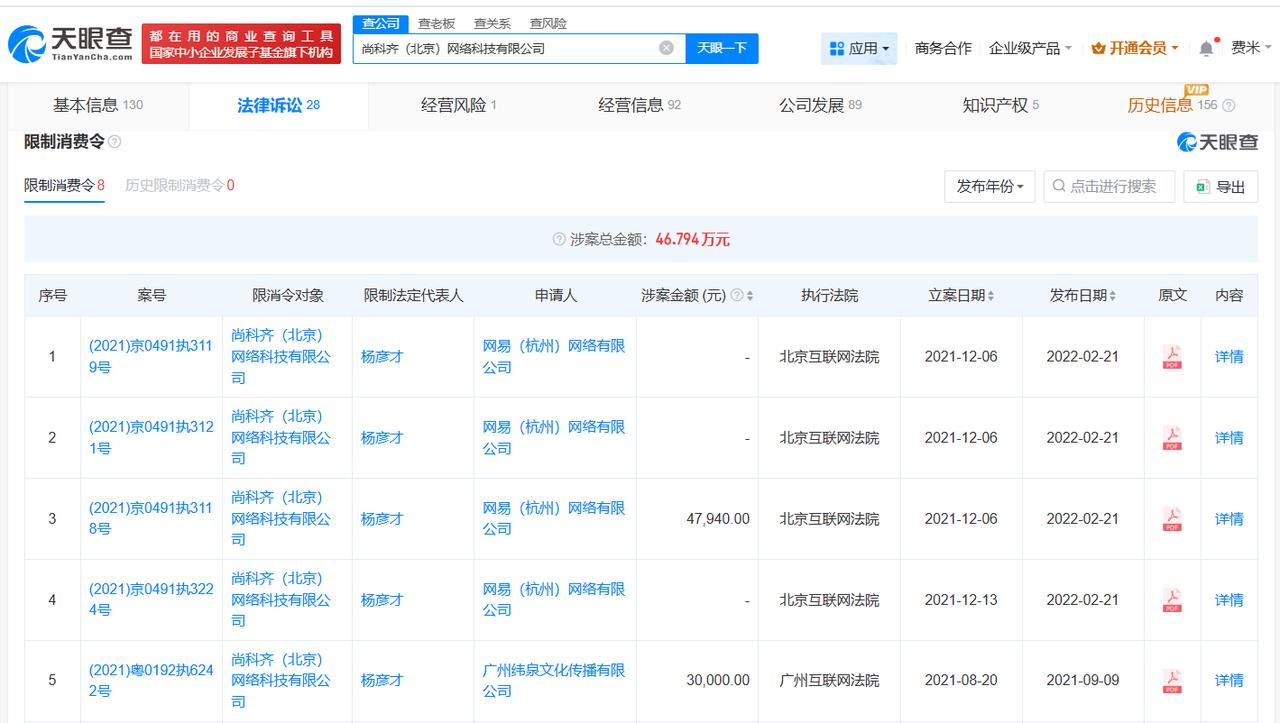This screenshot has height=723, width=1280.
Task: Select total amount 46.794万元
Action: click(x=693, y=240)
